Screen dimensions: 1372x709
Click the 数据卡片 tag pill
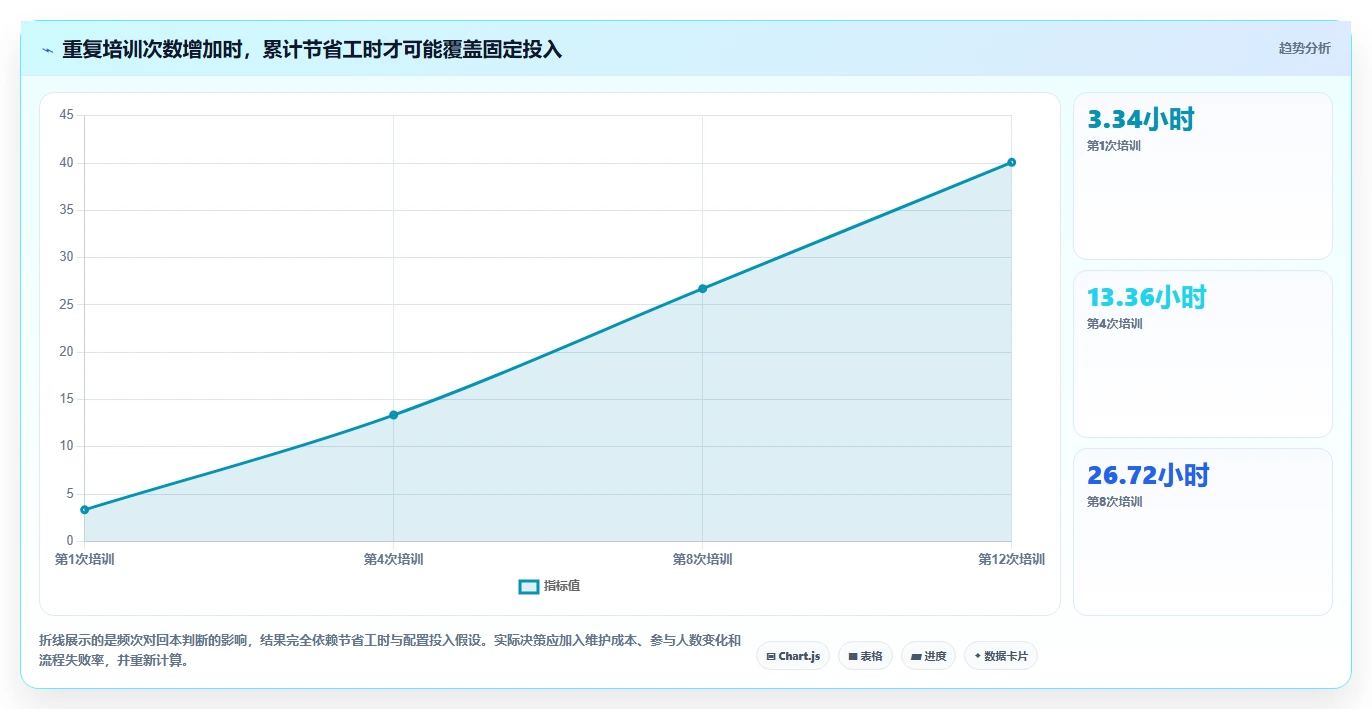[1000, 656]
